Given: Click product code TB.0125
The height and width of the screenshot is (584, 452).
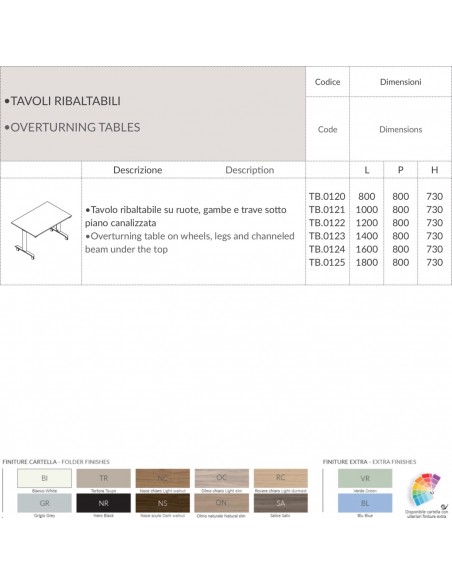Looking at the screenshot, I should tap(327, 262).
